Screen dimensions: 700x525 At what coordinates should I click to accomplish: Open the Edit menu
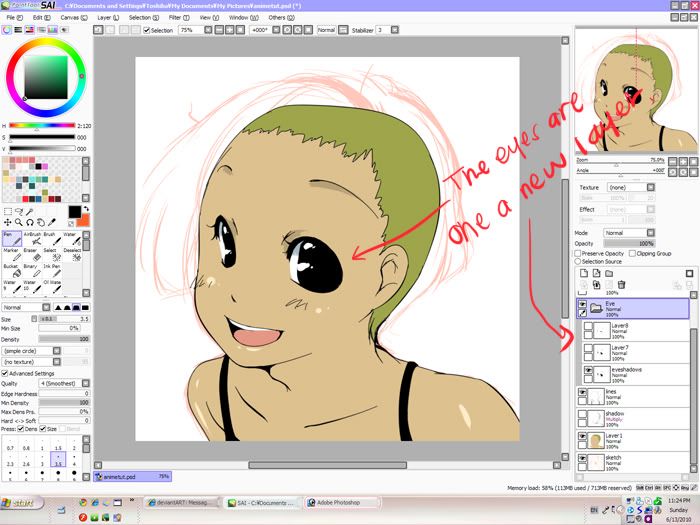coord(41,17)
